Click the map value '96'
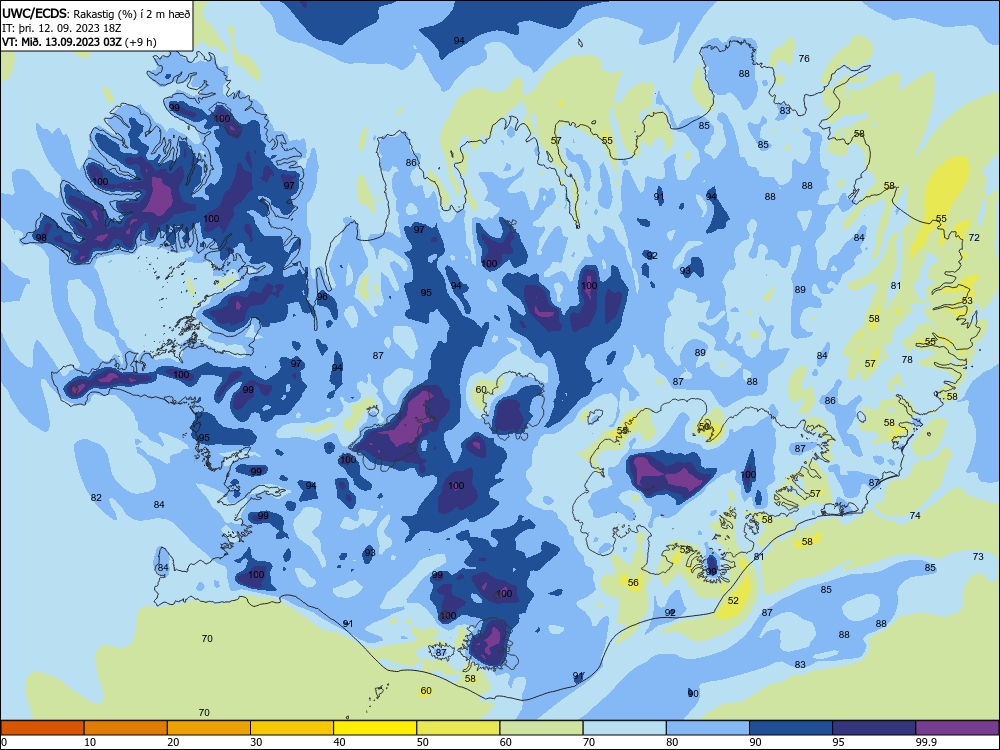 (322, 297)
